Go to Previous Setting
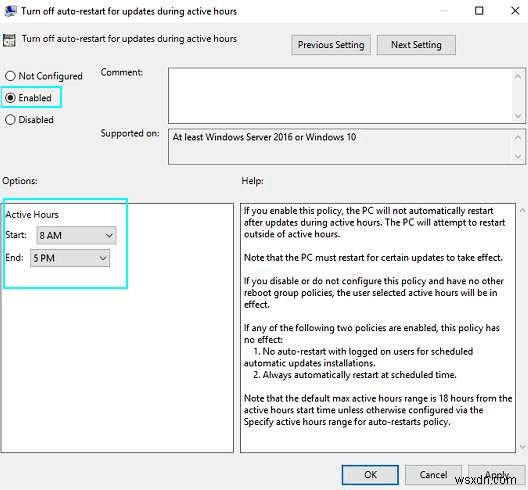This screenshot has width=528, height=490. coord(331,44)
